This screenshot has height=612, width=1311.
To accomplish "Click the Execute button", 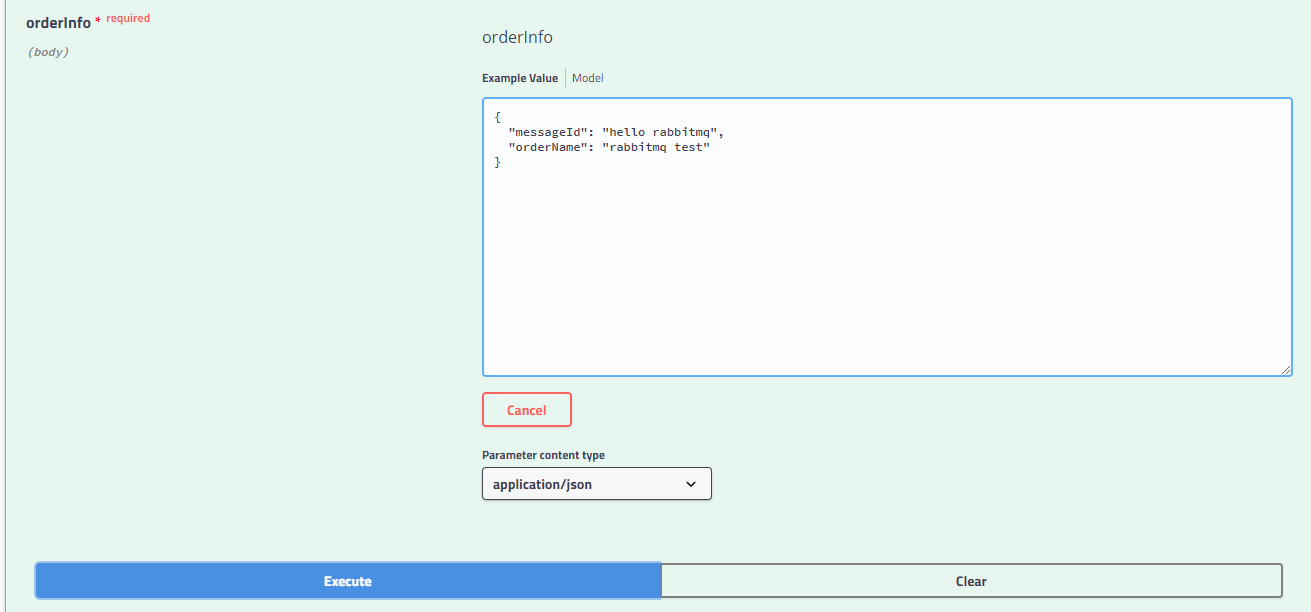I will pos(348,581).
